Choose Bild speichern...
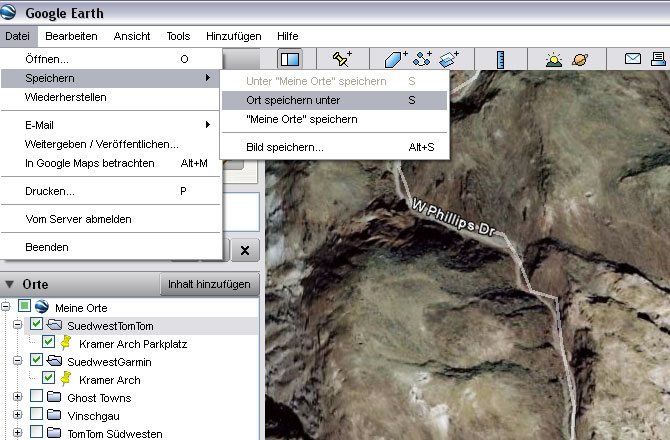Screen dimensions: 670x440 tap(335, 147)
